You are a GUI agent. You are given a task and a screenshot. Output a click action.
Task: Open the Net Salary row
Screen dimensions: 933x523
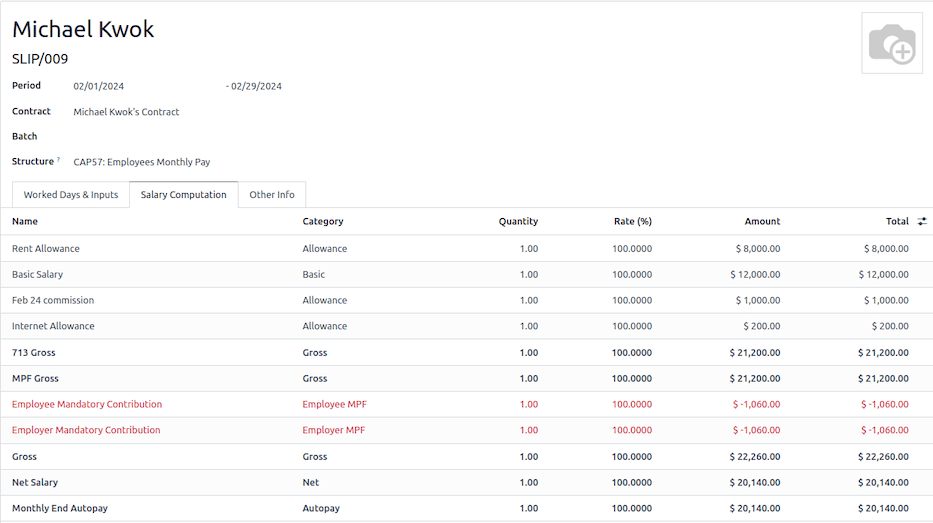(x=35, y=483)
